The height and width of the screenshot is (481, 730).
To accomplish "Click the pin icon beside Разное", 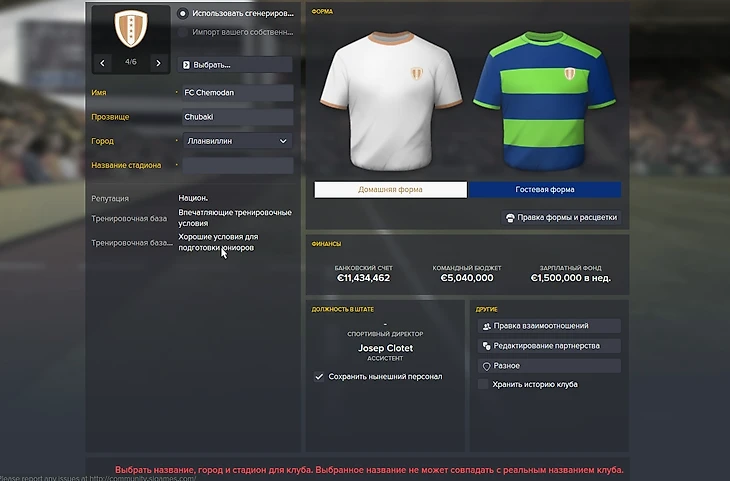I will (x=487, y=366).
